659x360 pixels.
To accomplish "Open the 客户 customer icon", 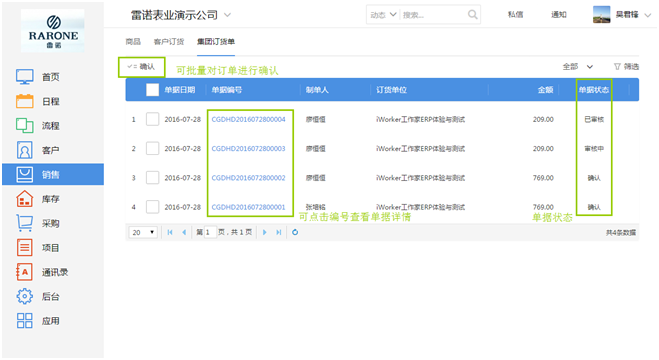I will click(x=24, y=150).
